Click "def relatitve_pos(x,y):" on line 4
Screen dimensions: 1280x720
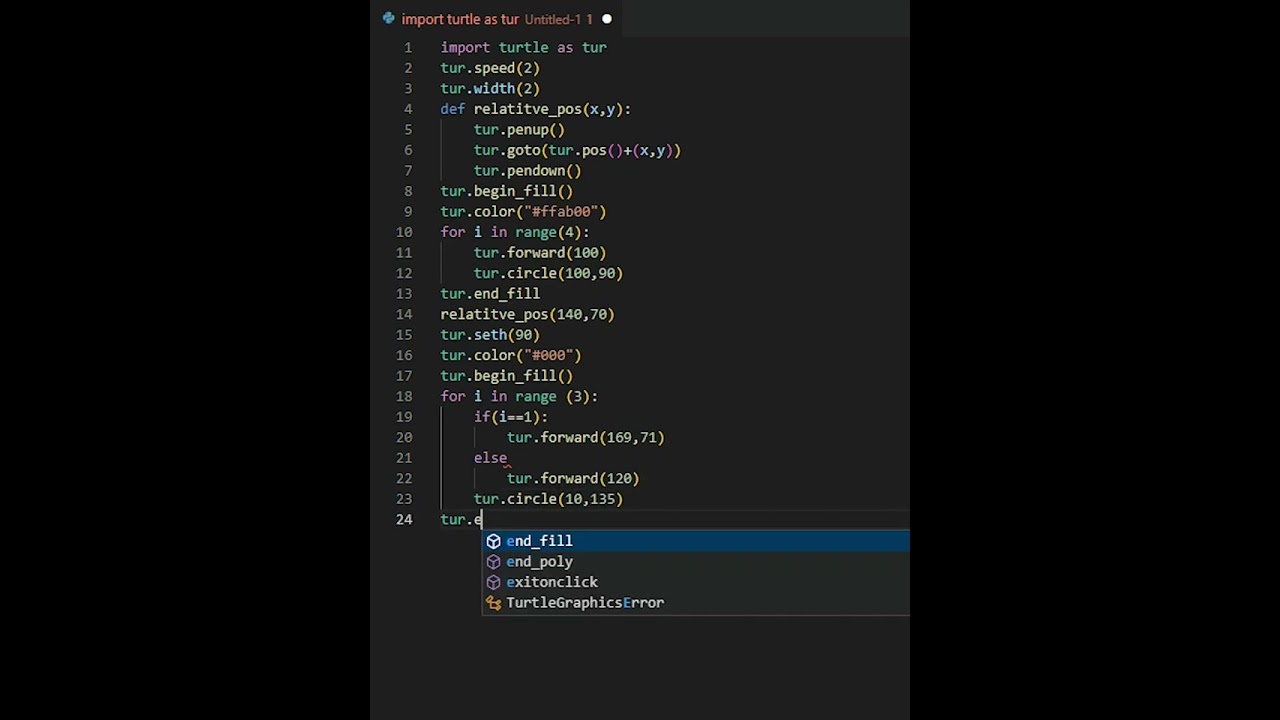(x=535, y=109)
